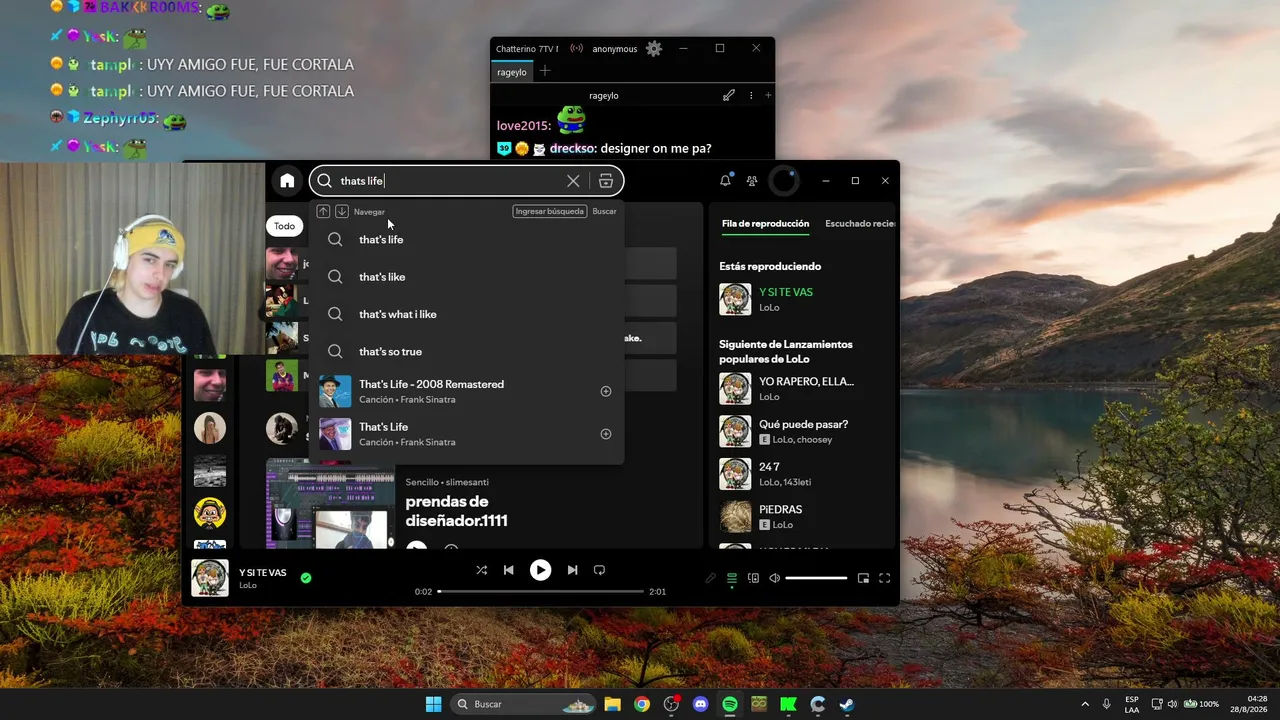This screenshot has width=1280, height=720.
Task: Add That's Life song to library
Action: tap(606, 434)
